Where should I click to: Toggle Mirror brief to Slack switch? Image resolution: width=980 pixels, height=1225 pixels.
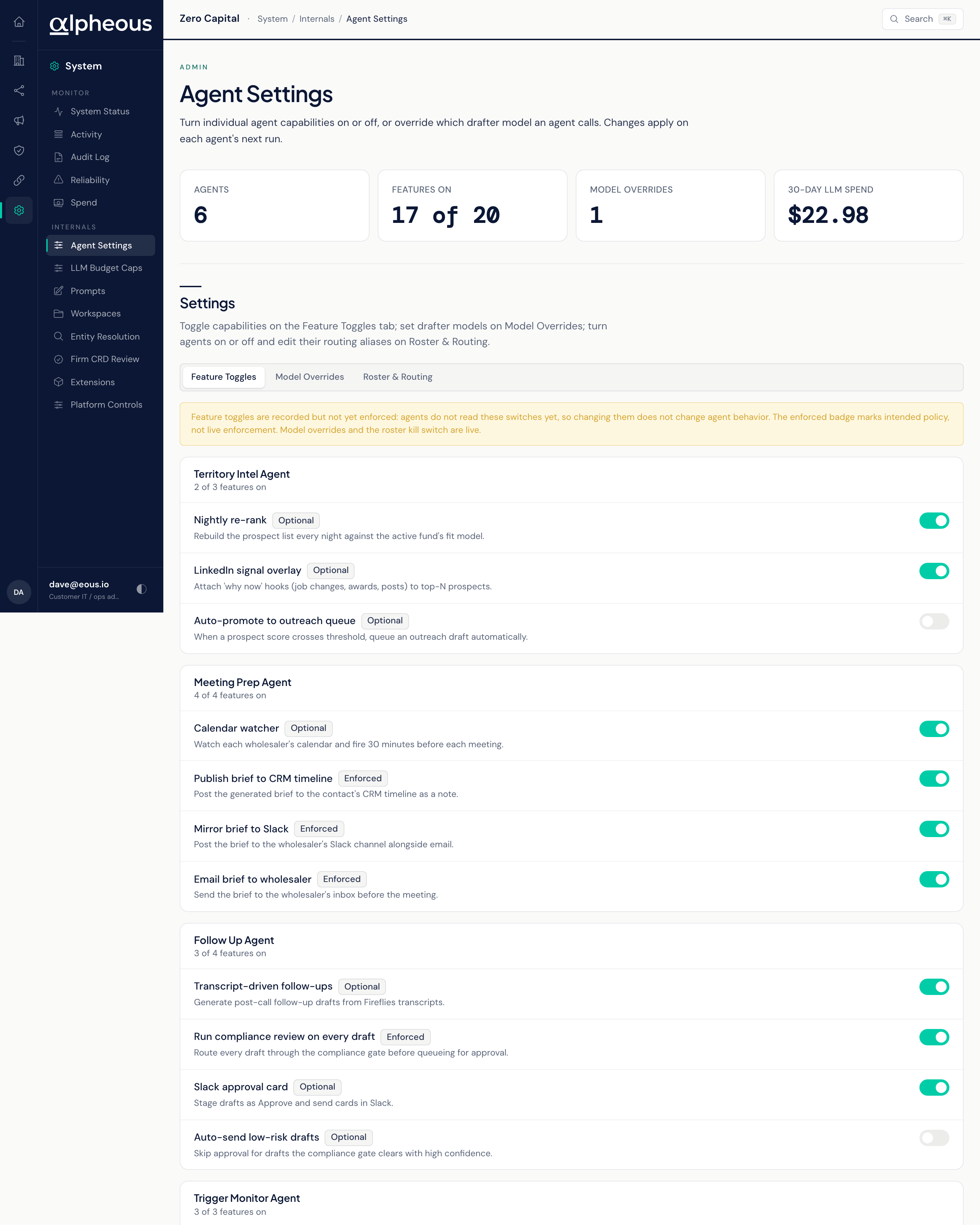933,829
